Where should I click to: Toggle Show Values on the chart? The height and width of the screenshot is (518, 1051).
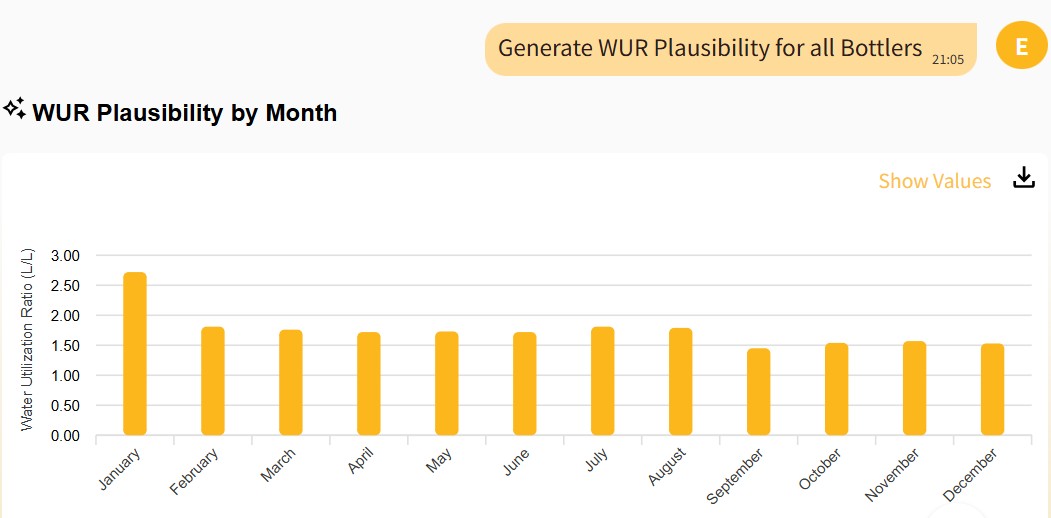[934, 181]
